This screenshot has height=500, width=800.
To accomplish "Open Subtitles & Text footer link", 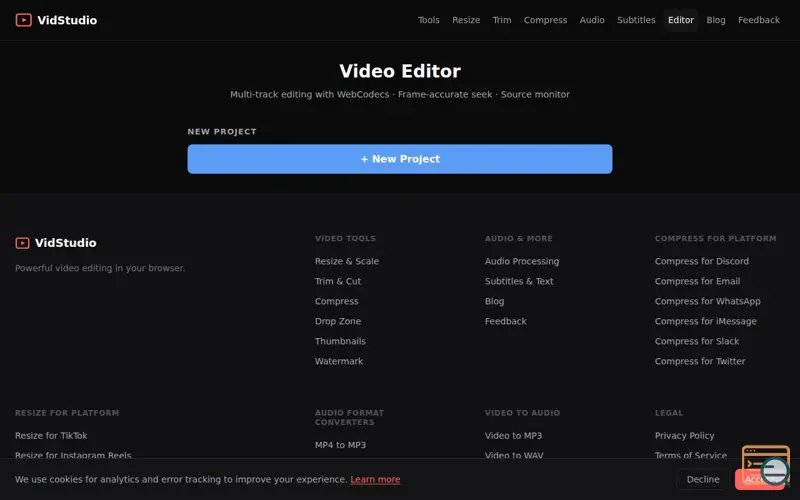I will (519, 281).
